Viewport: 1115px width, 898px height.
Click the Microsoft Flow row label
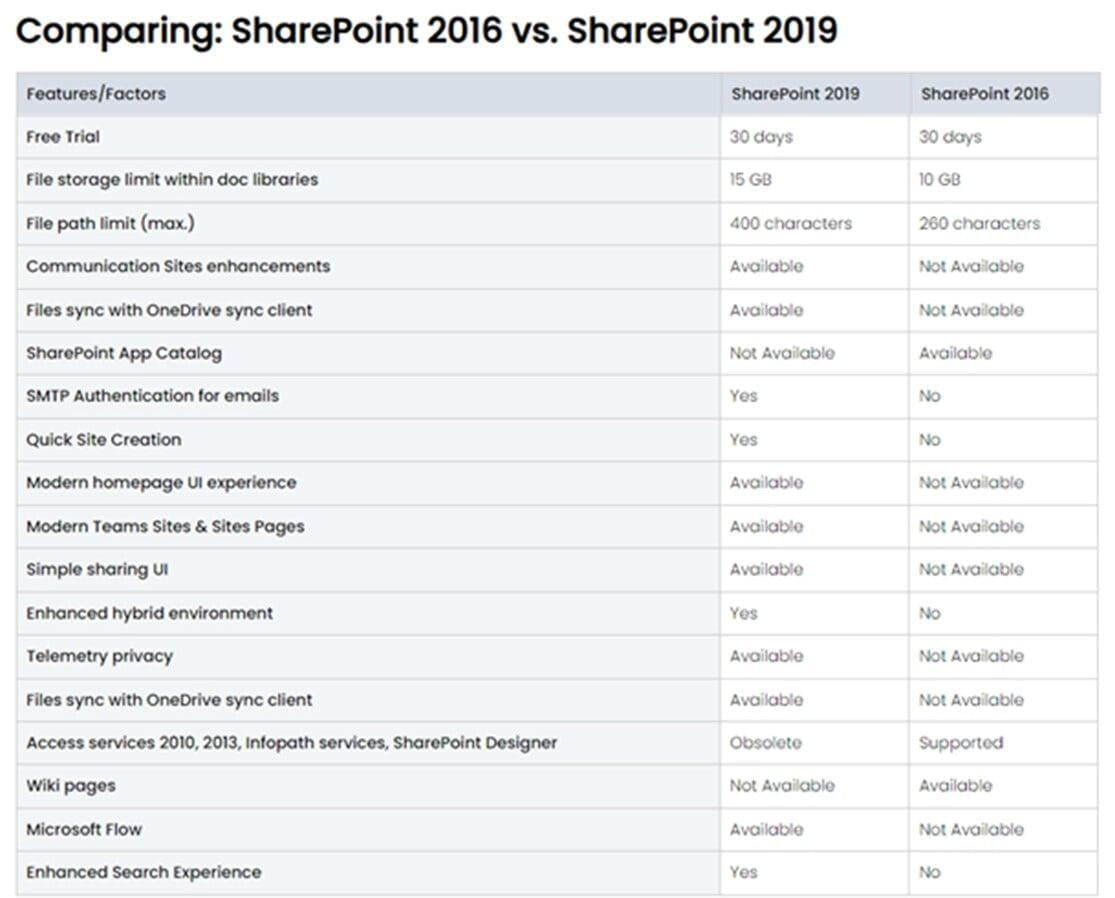[84, 830]
